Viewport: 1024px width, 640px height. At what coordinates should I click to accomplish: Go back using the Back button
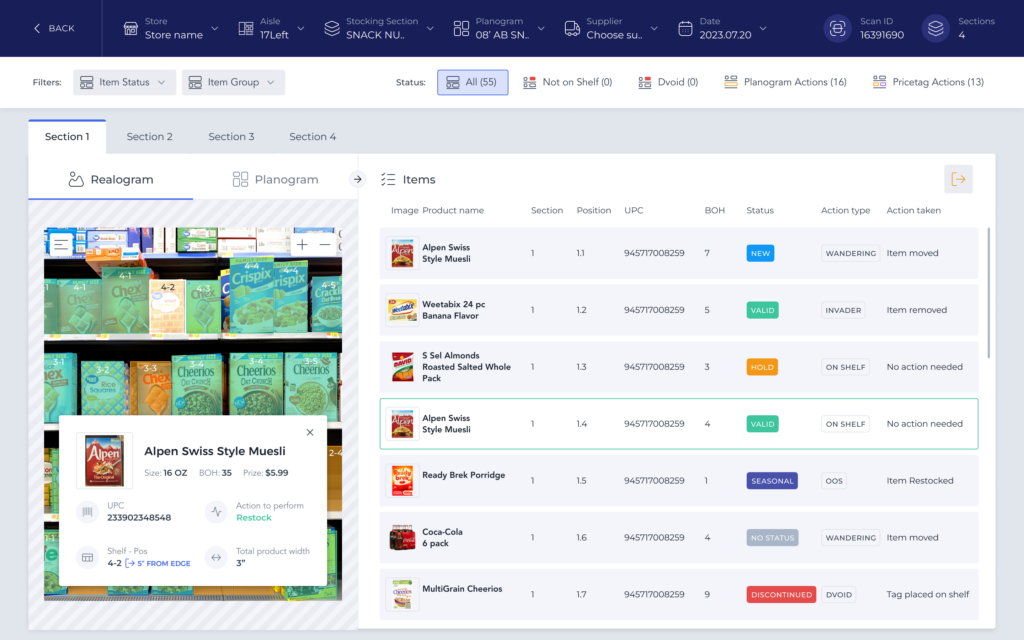click(54, 28)
